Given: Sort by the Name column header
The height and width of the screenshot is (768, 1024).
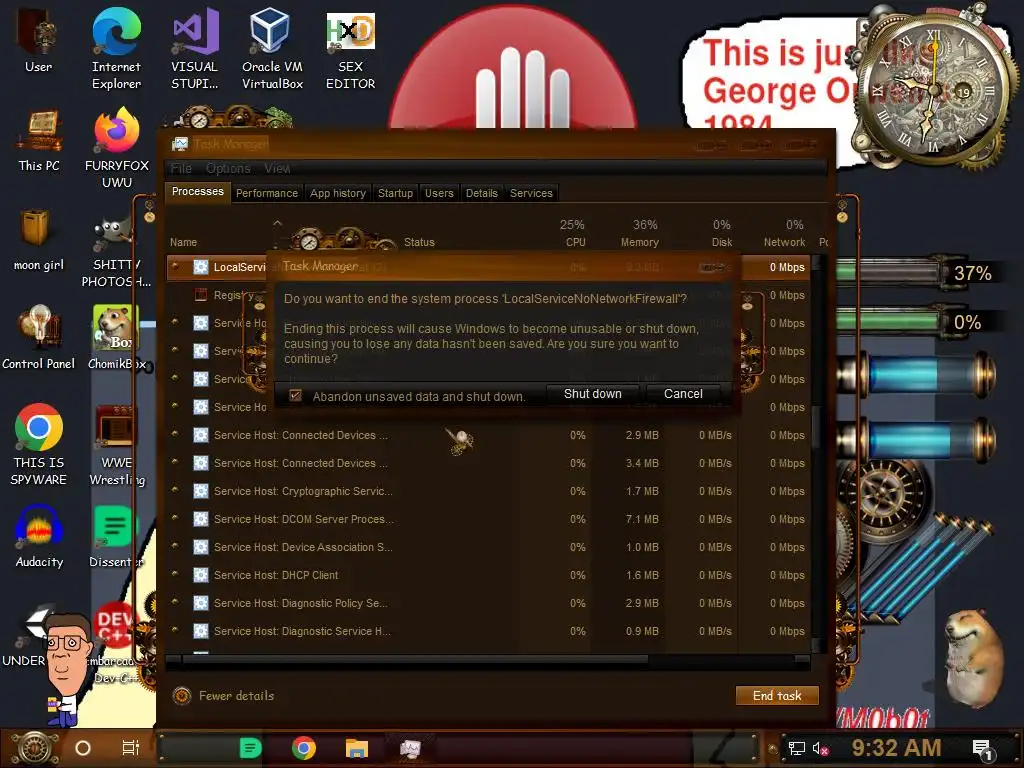Looking at the screenshot, I should click(x=184, y=242).
